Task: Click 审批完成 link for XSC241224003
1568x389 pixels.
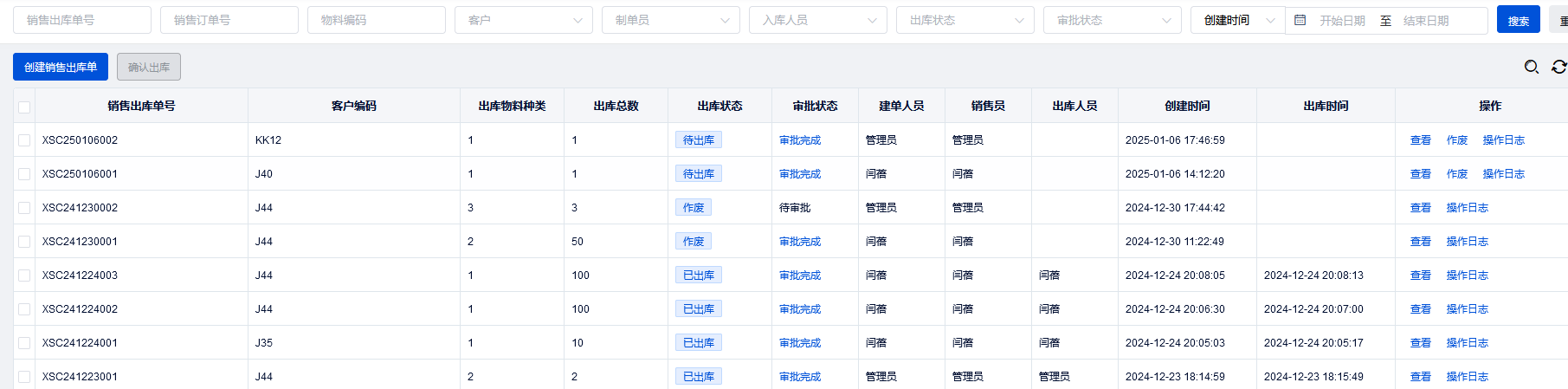Action: 800,276
